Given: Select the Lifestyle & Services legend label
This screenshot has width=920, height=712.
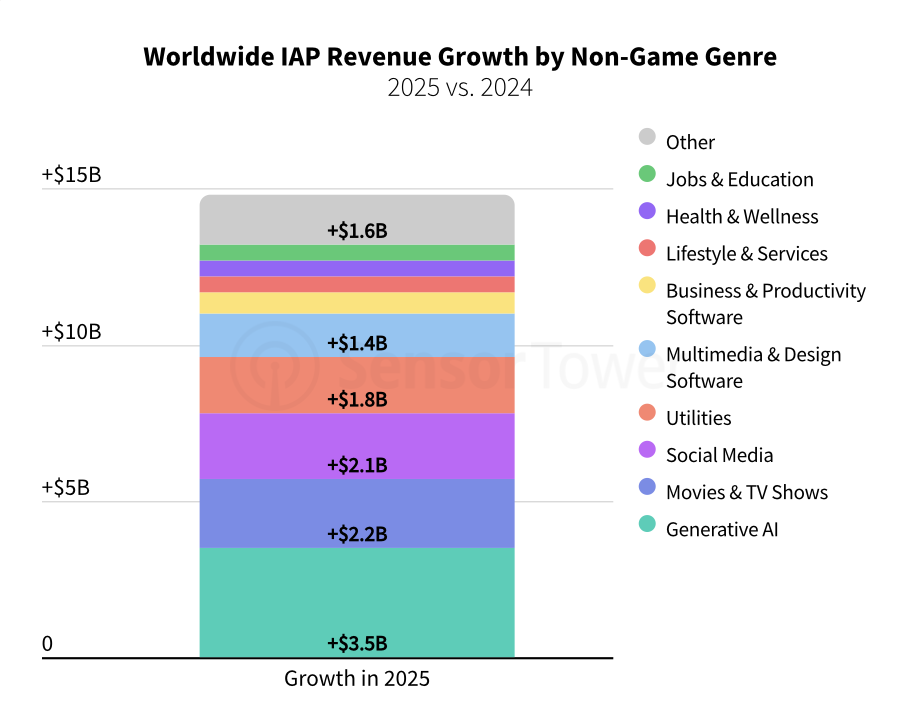Looking at the screenshot, I should click(x=746, y=254).
